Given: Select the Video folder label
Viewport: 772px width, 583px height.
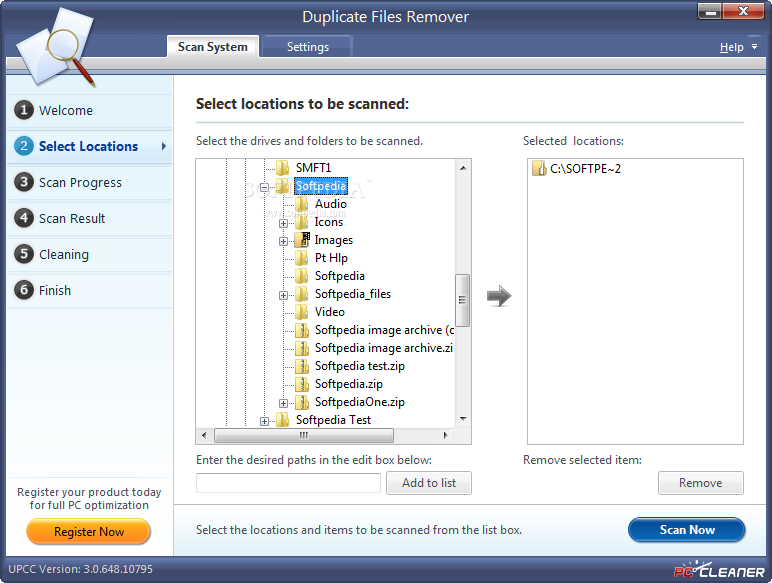Looking at the screenshot, I should click(x=329, y=312).
